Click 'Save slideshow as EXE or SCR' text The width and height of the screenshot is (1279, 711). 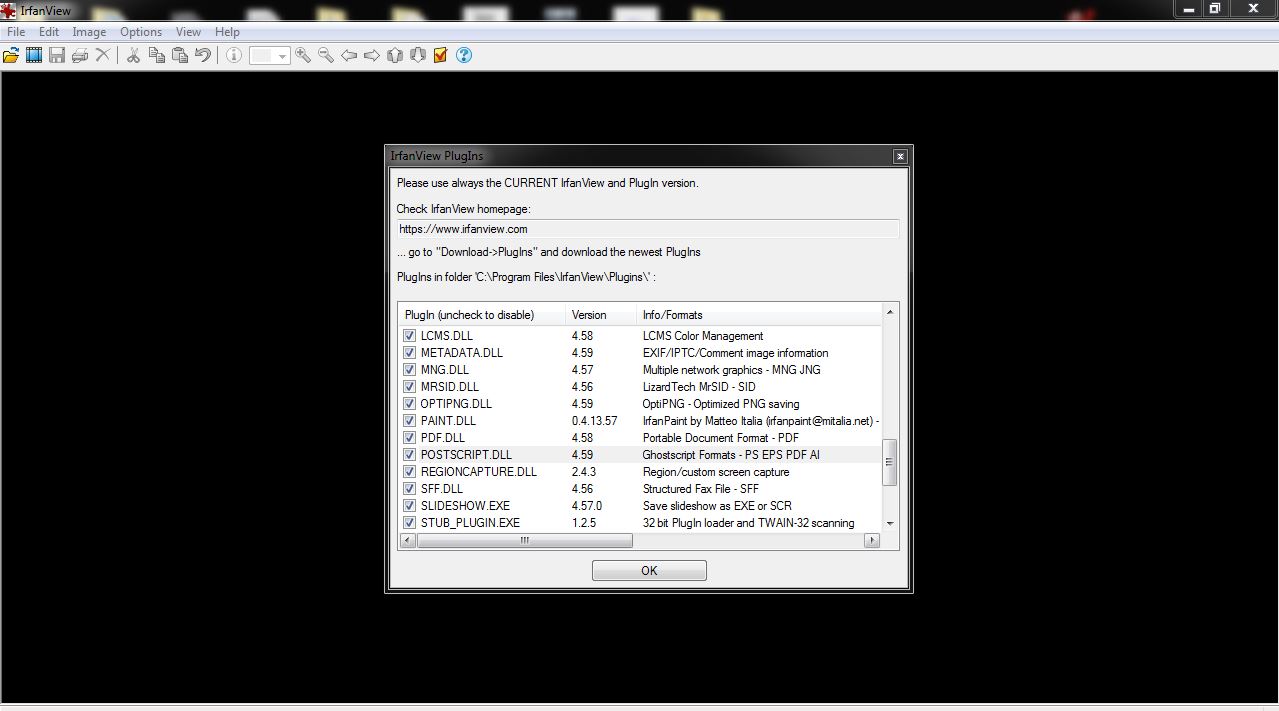pyautogui.click(x=717, y=506)
